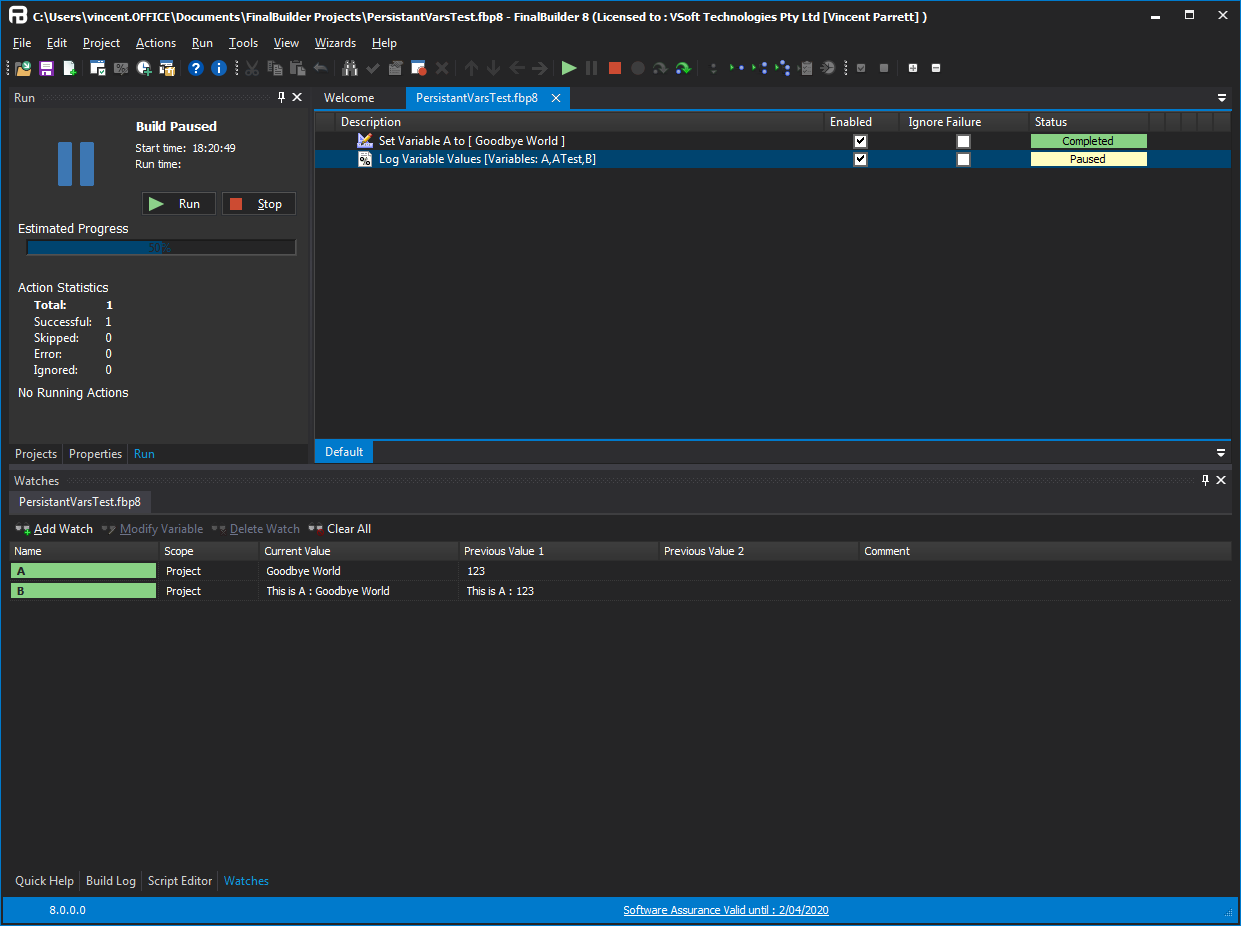Click the paste clipboard icon

[297, 68]
